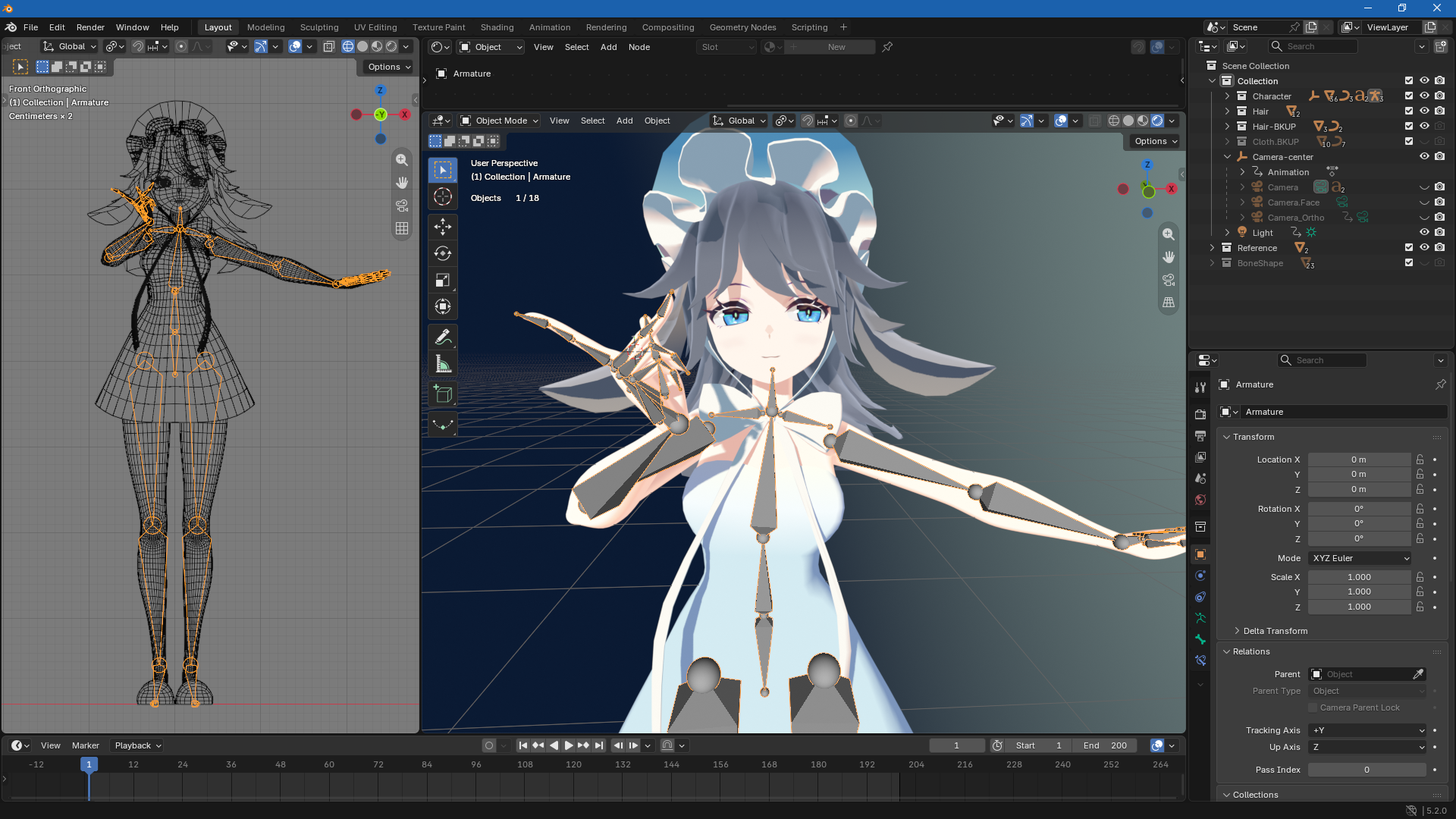
Task: Select the Rotate tool in the toolbar
Action: click(443, 253)
